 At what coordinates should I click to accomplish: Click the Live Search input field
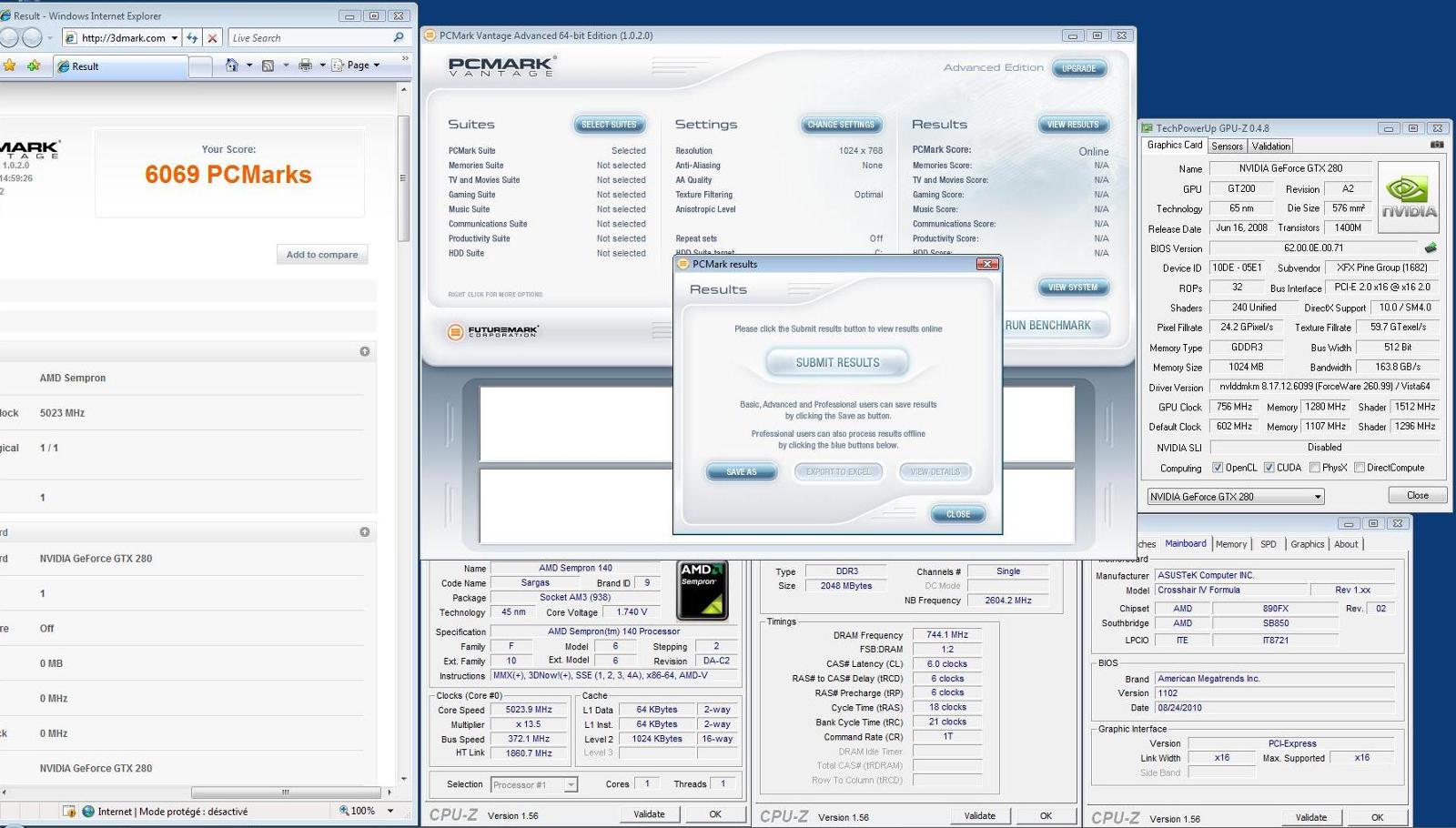coord(309,38)
